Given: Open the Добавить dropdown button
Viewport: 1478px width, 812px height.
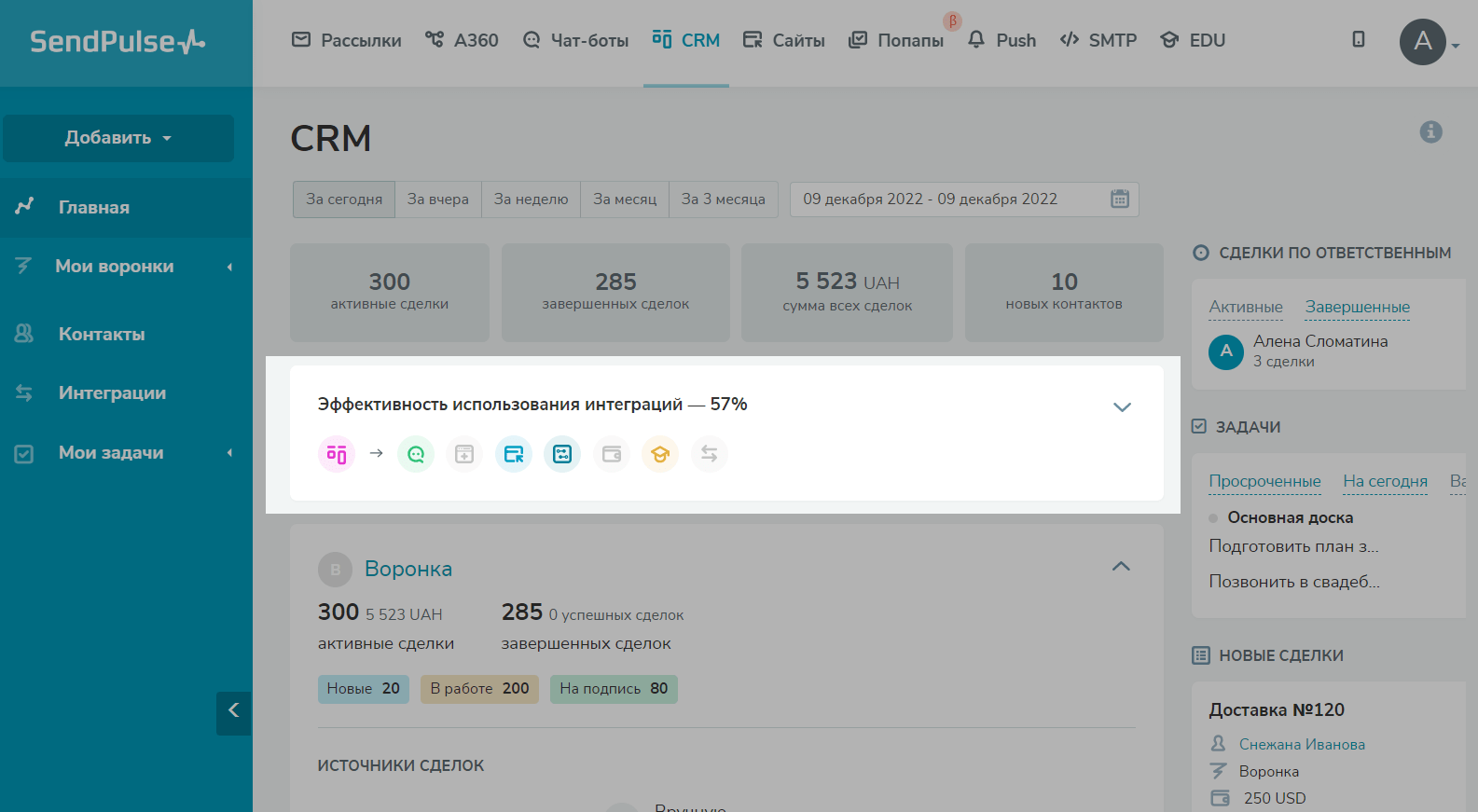Looking at the screenshot, I should point(118,138).
